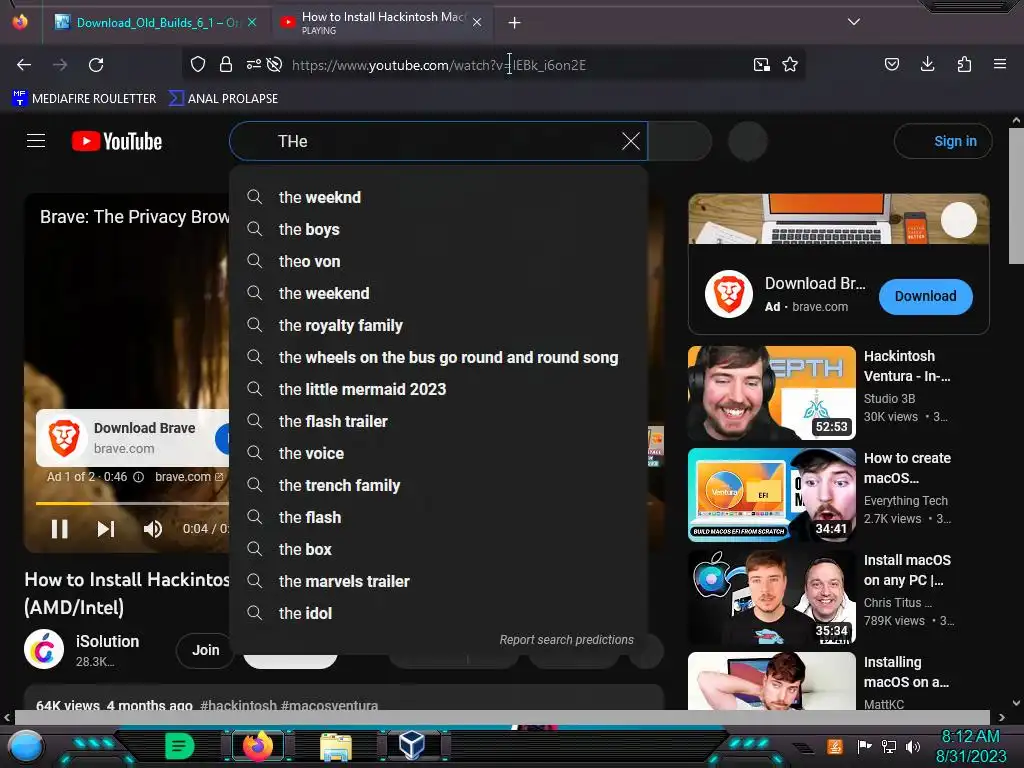Select suggestion 'the little mermaid 2023'

pos(438,389)
